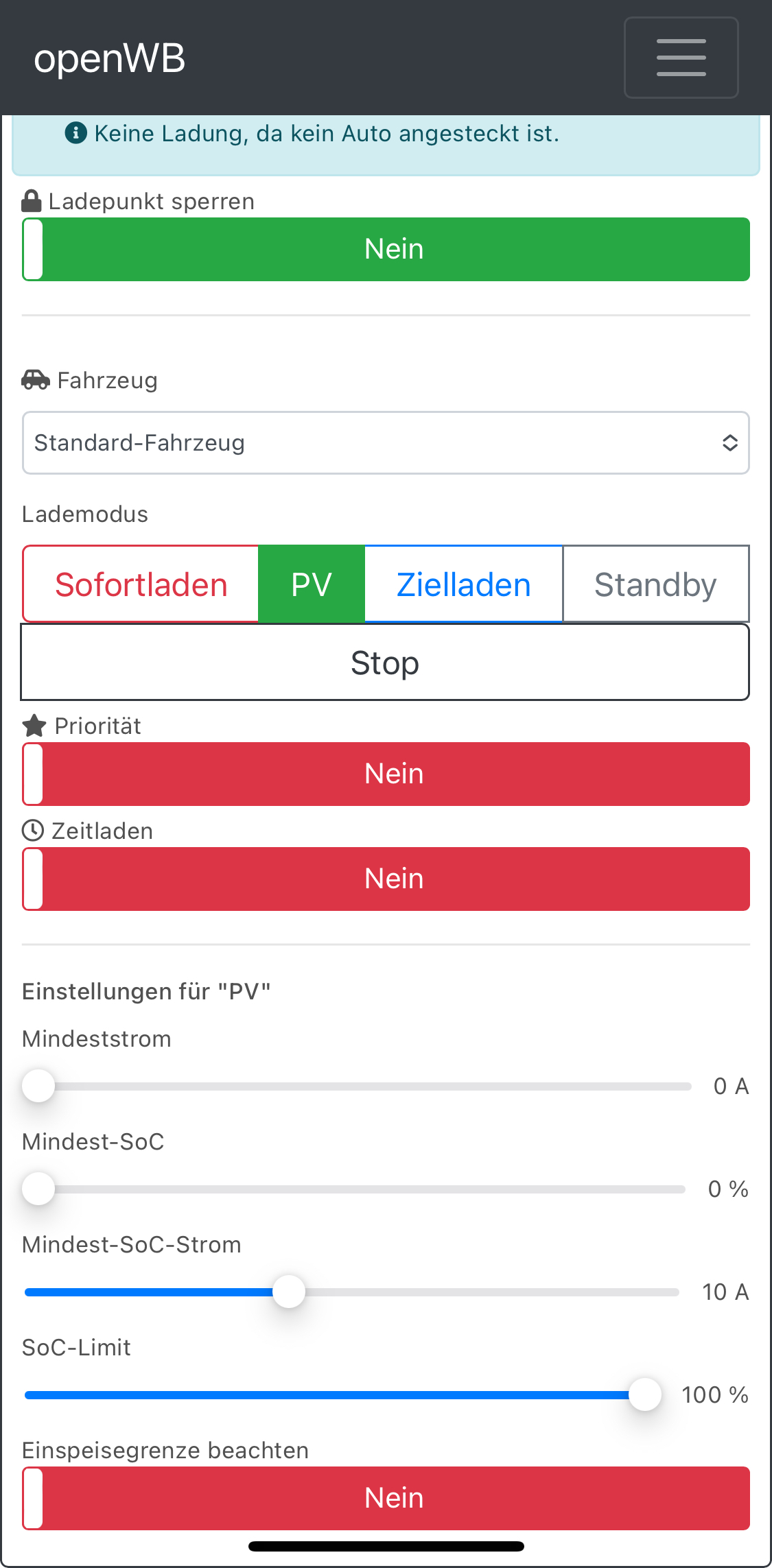The width and height of the screenshot is (772, 1568).
Task: Click the lock icon beside Ladepunkt sperren
Action: [x=32, y=202]
